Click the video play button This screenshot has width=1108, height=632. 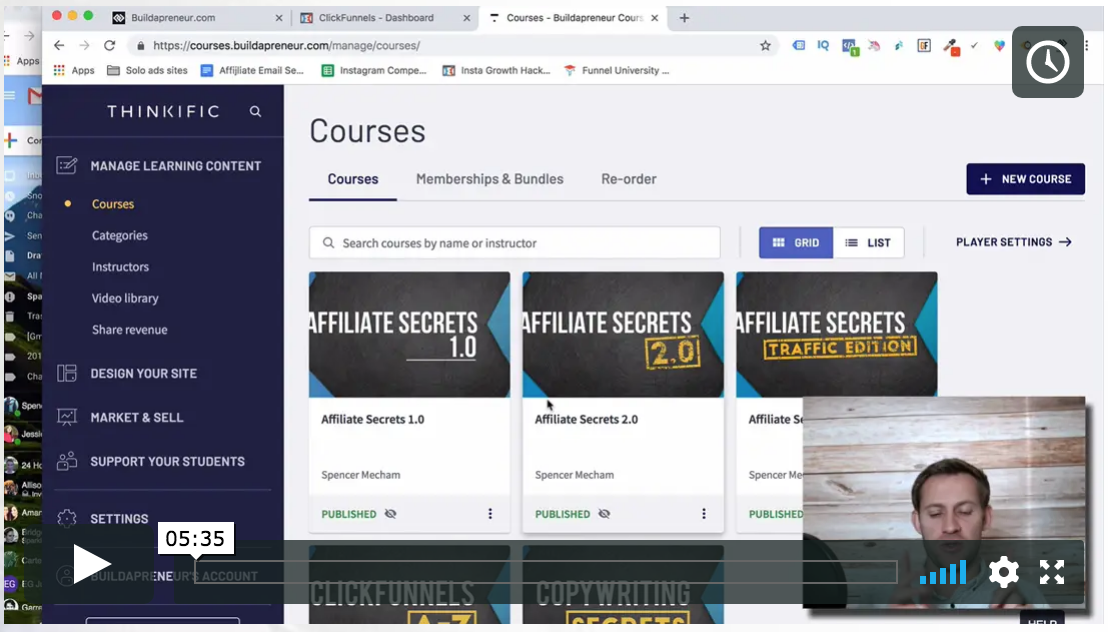92,565
